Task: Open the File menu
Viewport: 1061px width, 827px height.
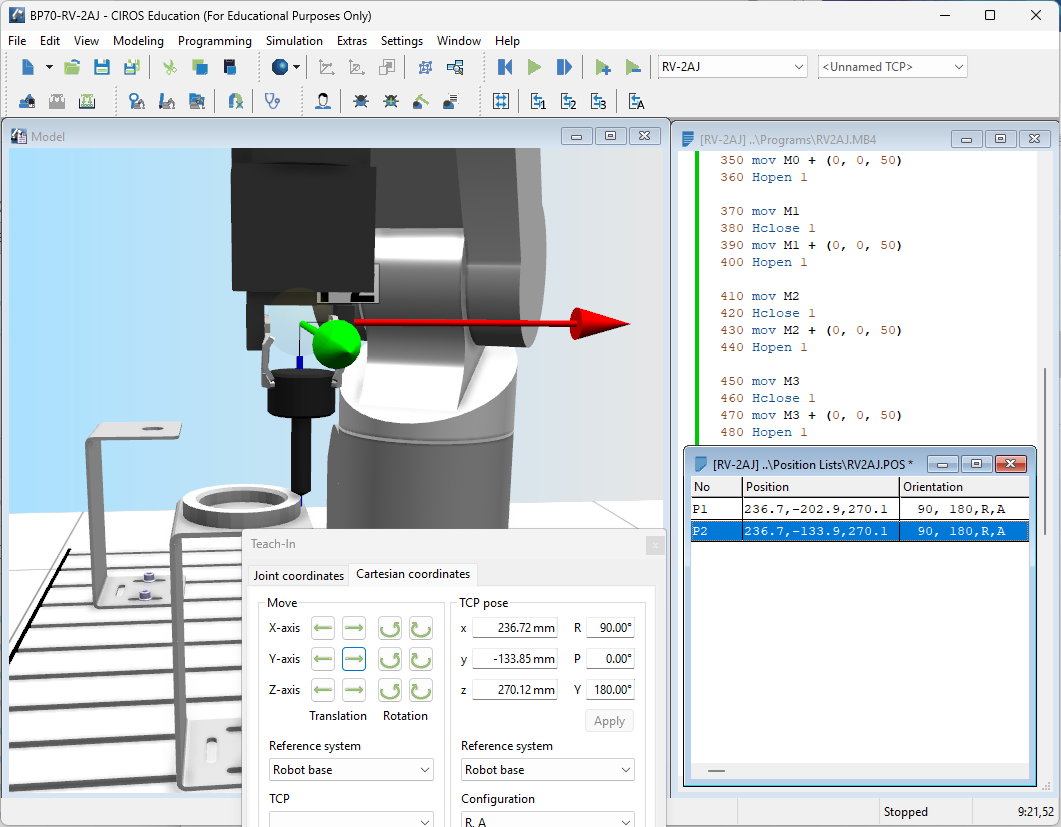Action: (17, 41)
